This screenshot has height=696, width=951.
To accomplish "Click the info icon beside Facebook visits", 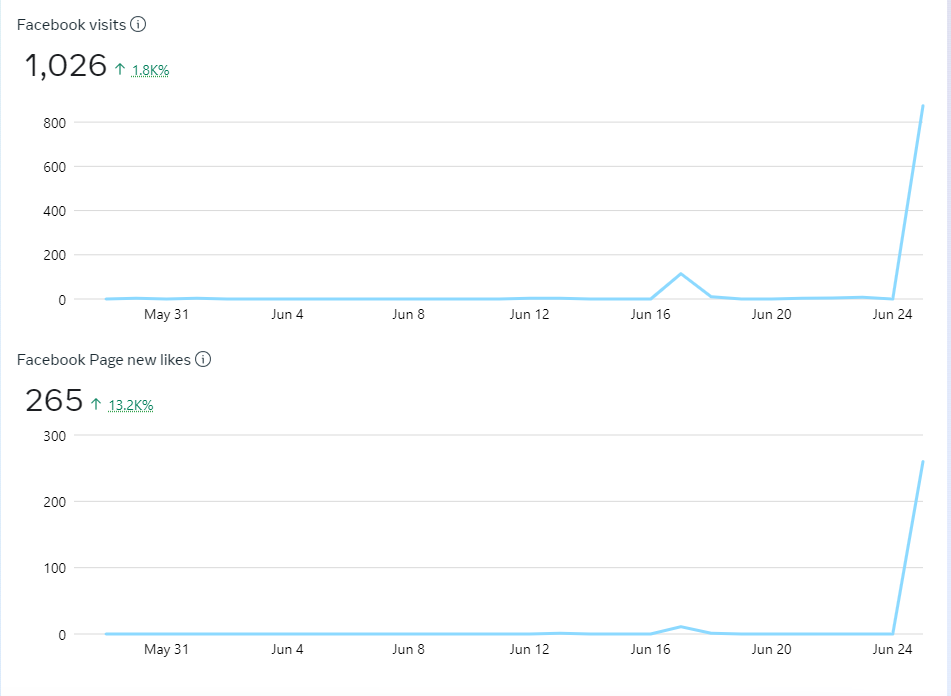I will [139, 25].
